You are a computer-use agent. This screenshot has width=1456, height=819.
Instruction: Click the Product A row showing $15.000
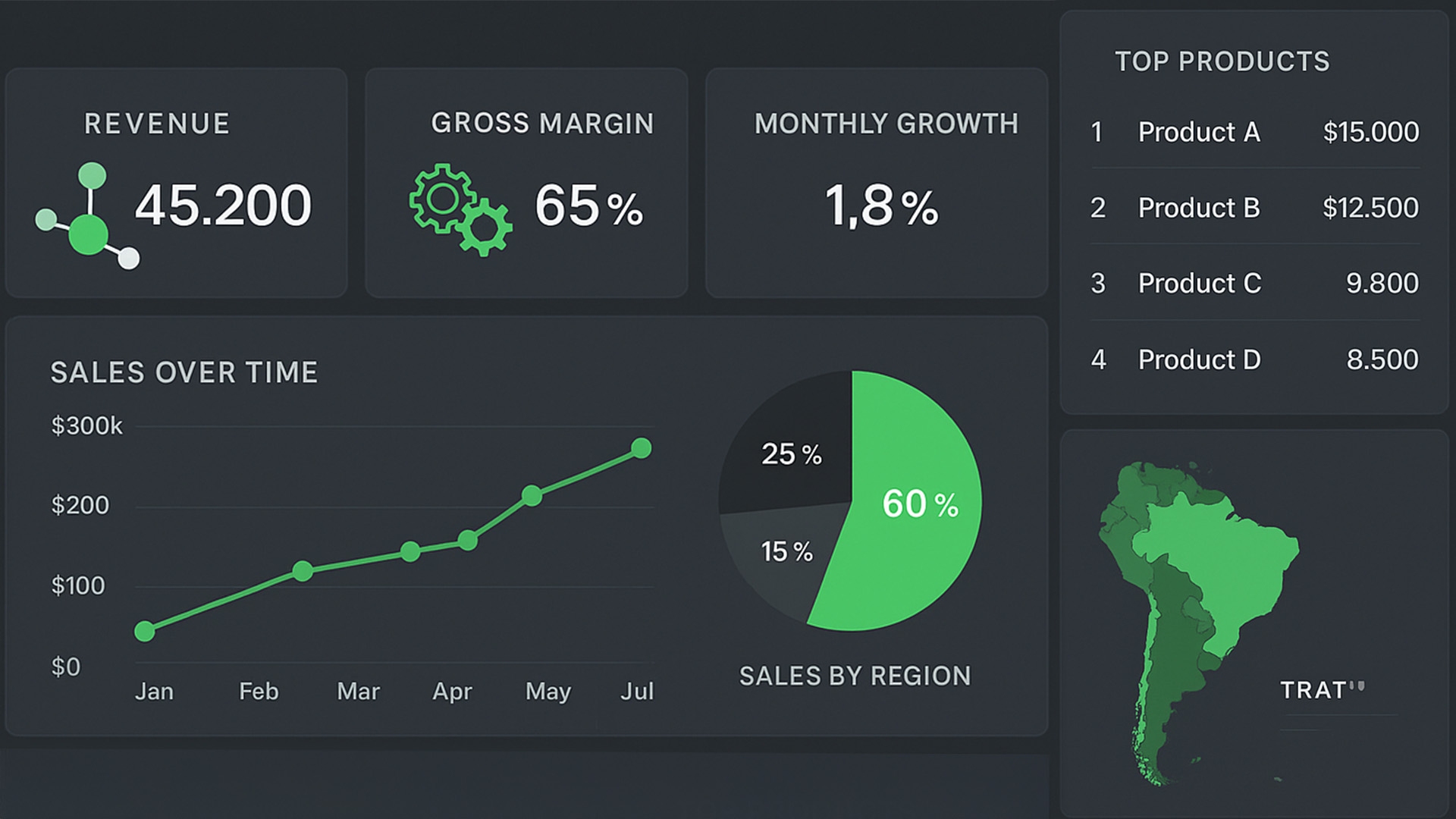pyautogui.click(x=1255, y=132)
